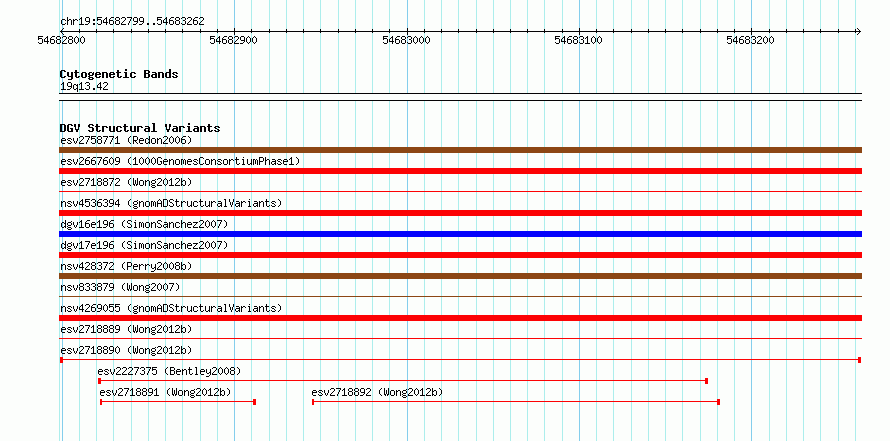Click the esv2758771 (Redon2006) variant label
Image resolution: width=890 pixels, height=441 pixels.
coord(126,140)
